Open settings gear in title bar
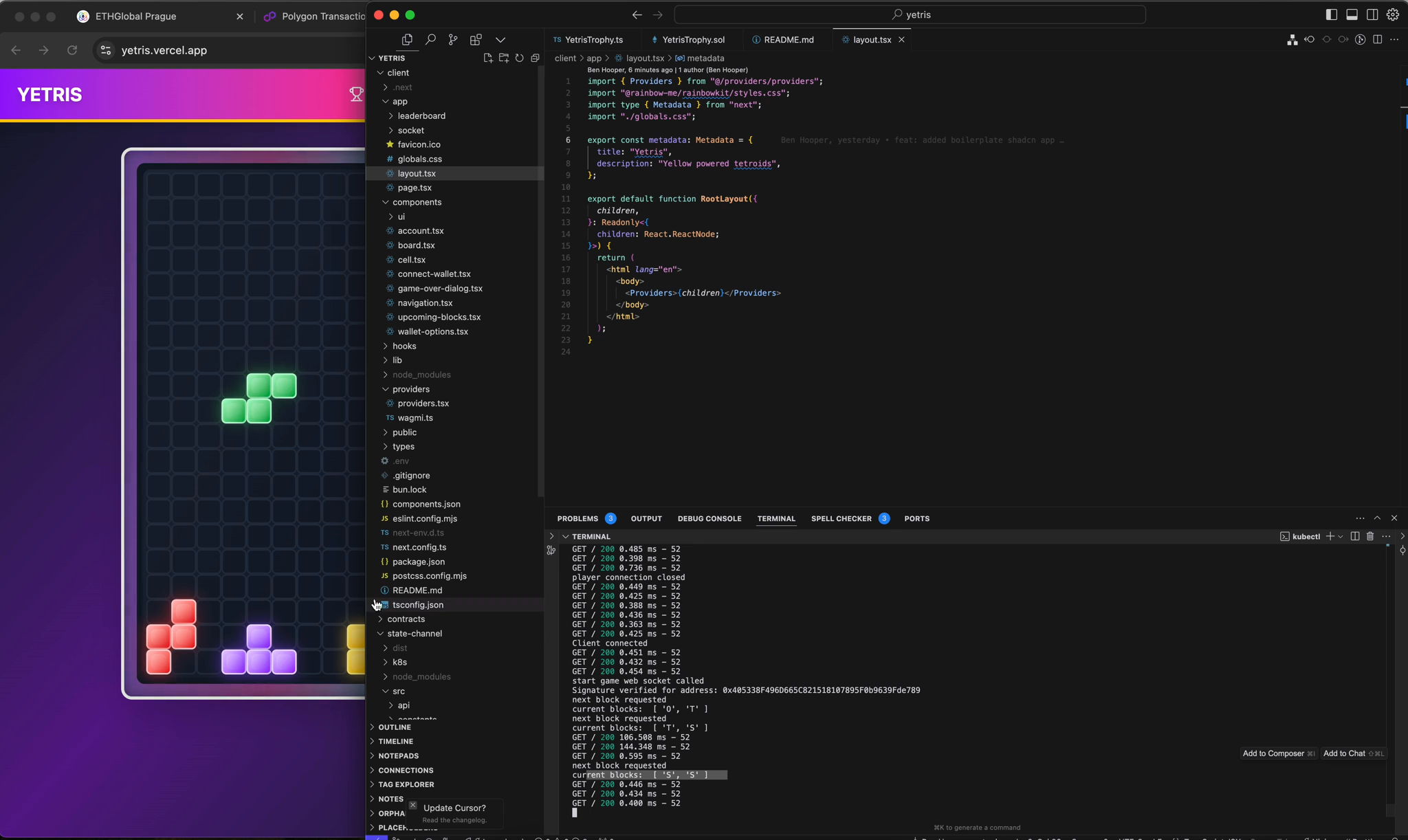 click(1393, 14)
